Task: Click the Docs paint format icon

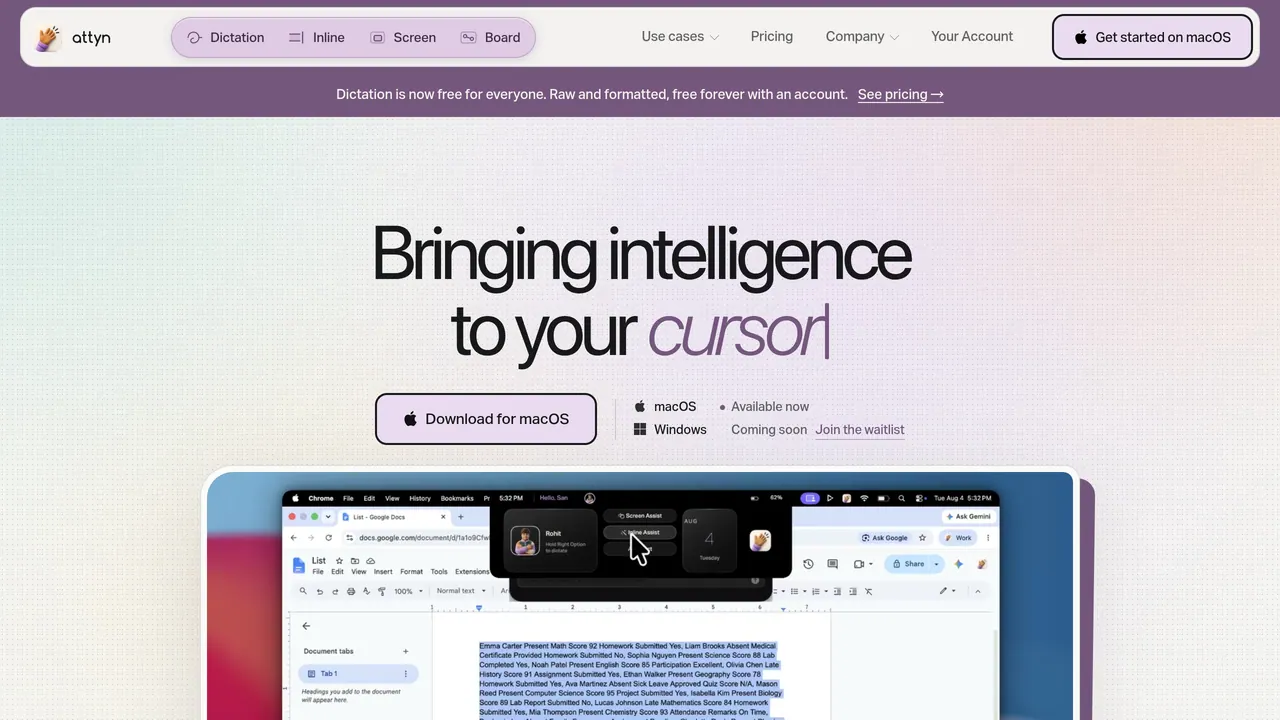Action: pyautogui.click(x=382, y=591)
